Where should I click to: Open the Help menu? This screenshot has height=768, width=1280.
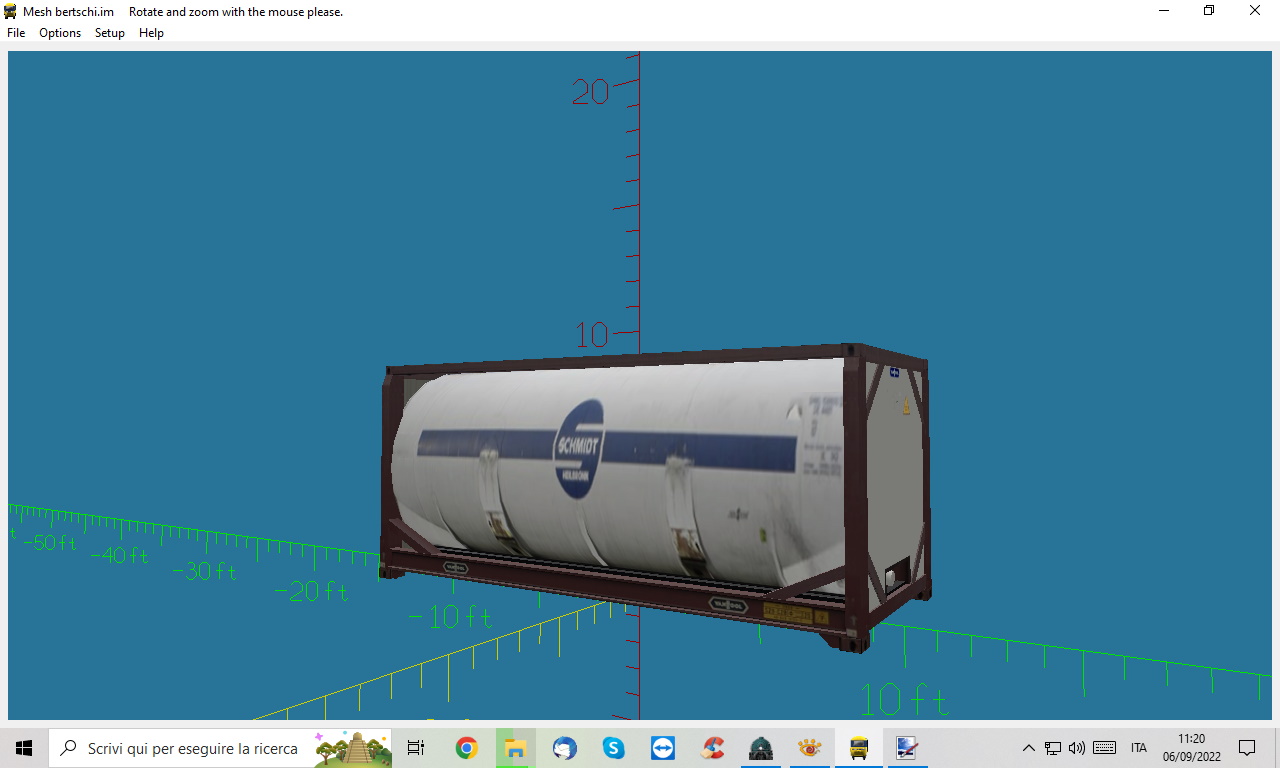tap(151, 33)
